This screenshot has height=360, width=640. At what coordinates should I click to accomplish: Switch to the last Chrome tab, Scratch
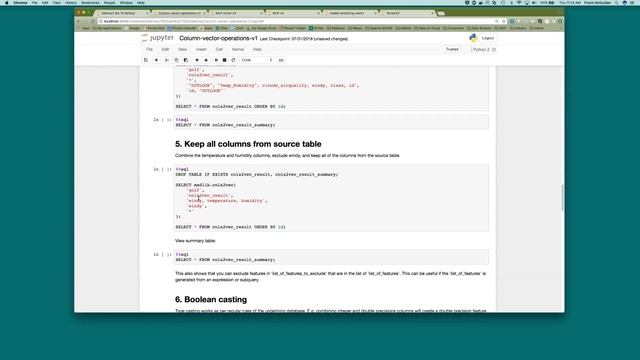pos(407,13)
